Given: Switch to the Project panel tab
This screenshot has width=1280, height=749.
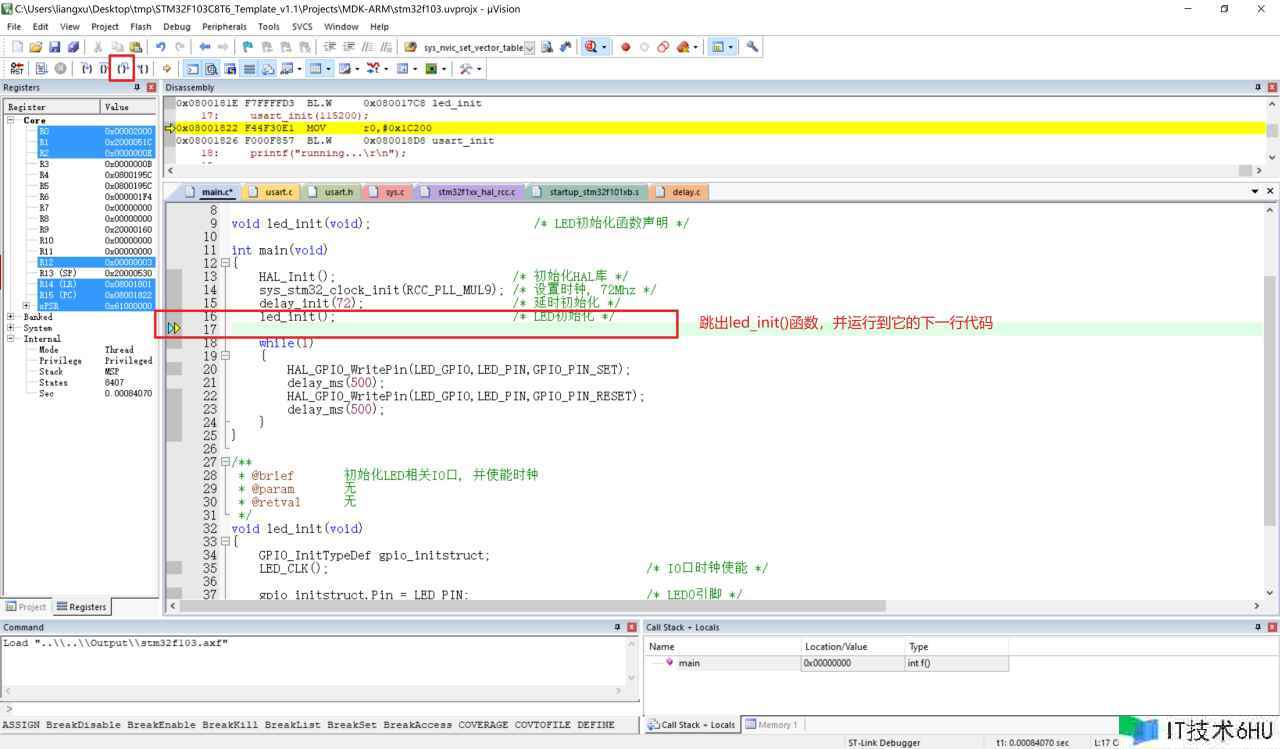Looking at the screenshot, I should point(26,606).
